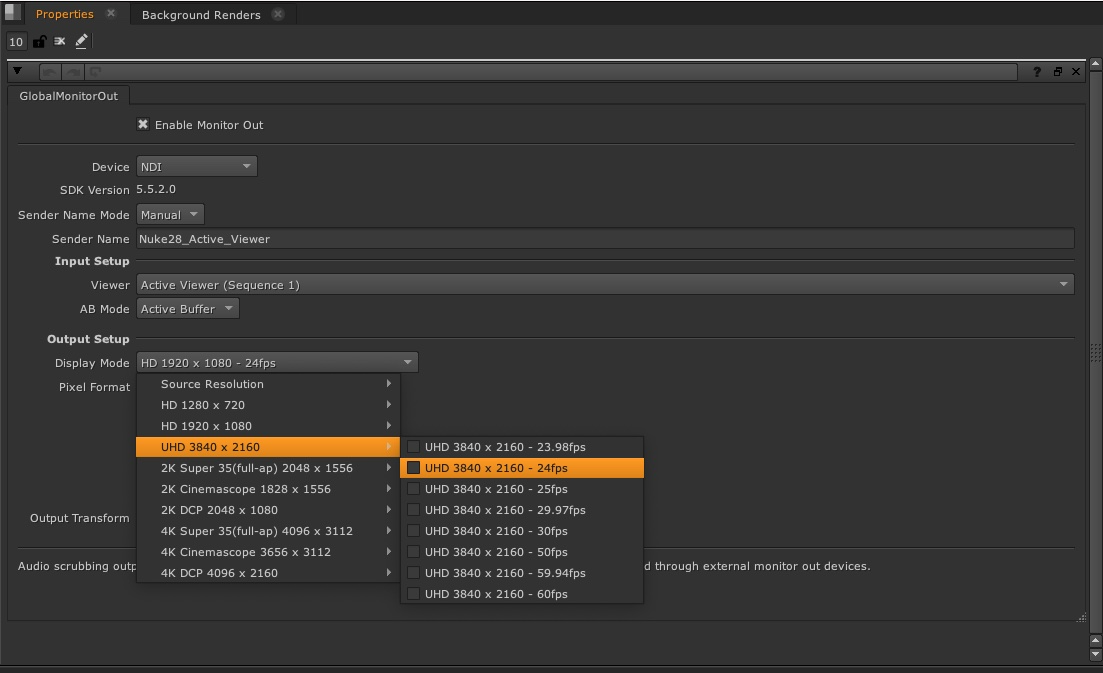The height and width of the screenshot is (673, 1103).
Task: Click the pencil edit icon in toolbar
Action: pos(81,41)
